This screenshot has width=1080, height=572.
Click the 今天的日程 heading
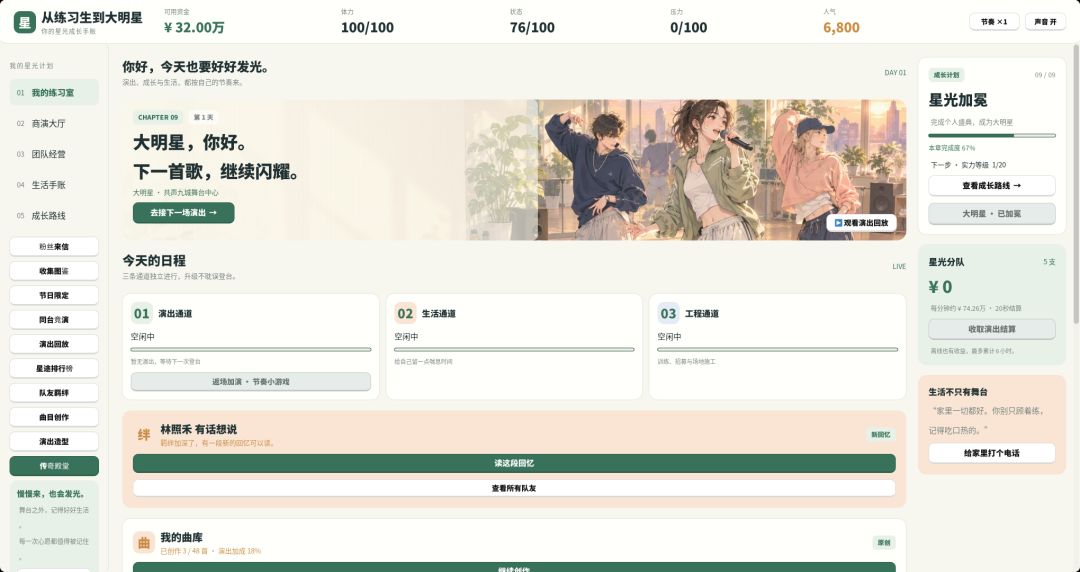[x=154, y=261]
